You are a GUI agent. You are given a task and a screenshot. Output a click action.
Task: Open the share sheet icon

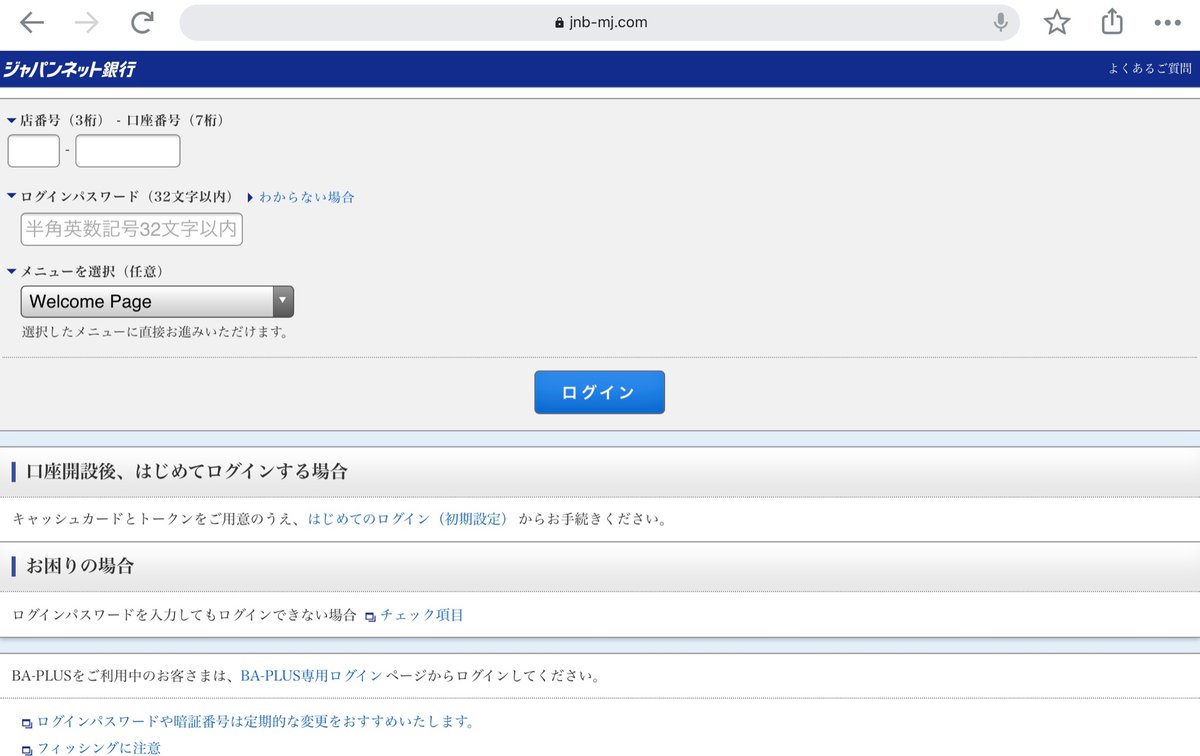[x=1112, y=21]
